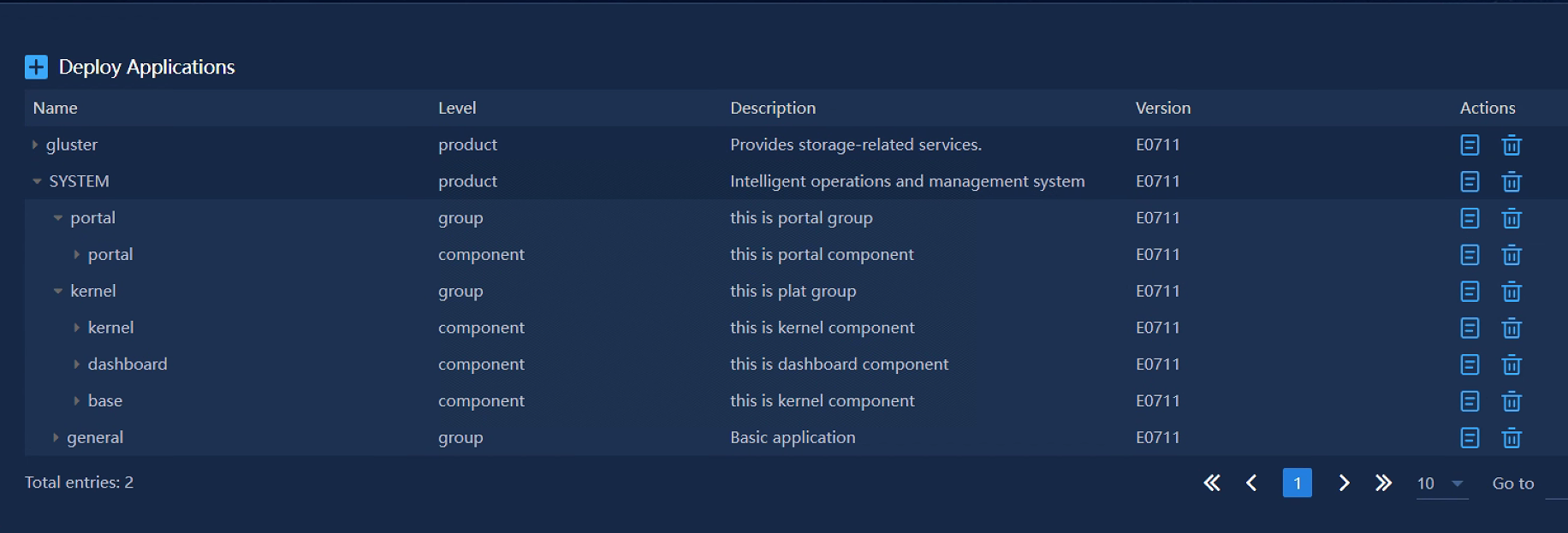Expand the dashboard component row
Screen dimensions: 1568x533
coord(76,364)
